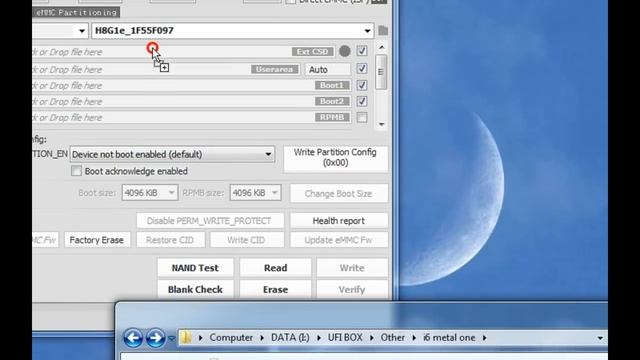Enable Boot acknowledge enabled checkbox
The image size is (640, 360).
(76, 171)
